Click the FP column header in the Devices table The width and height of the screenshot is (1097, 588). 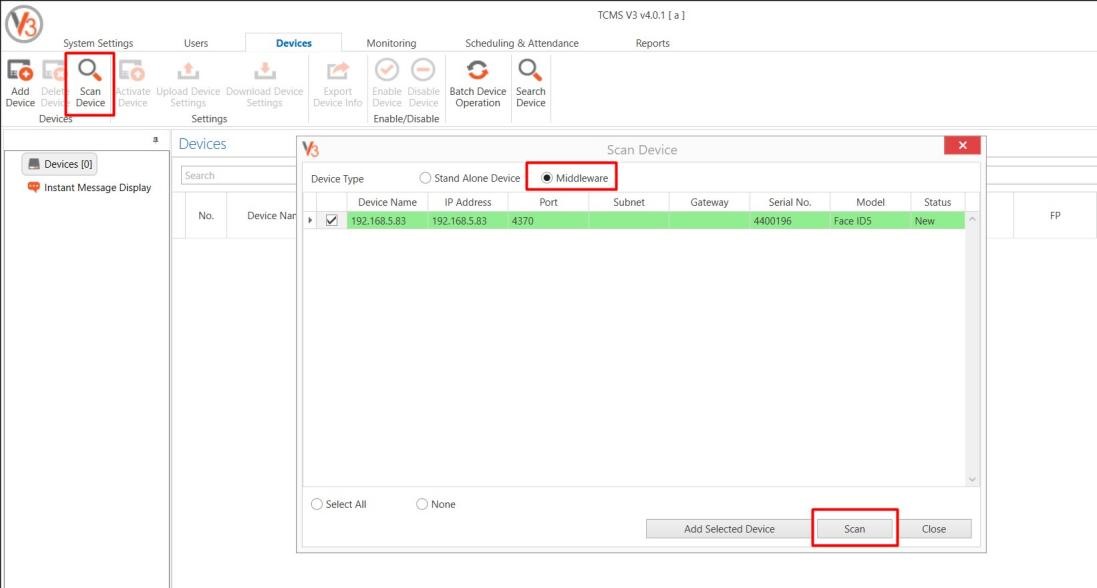point(1055,216)
